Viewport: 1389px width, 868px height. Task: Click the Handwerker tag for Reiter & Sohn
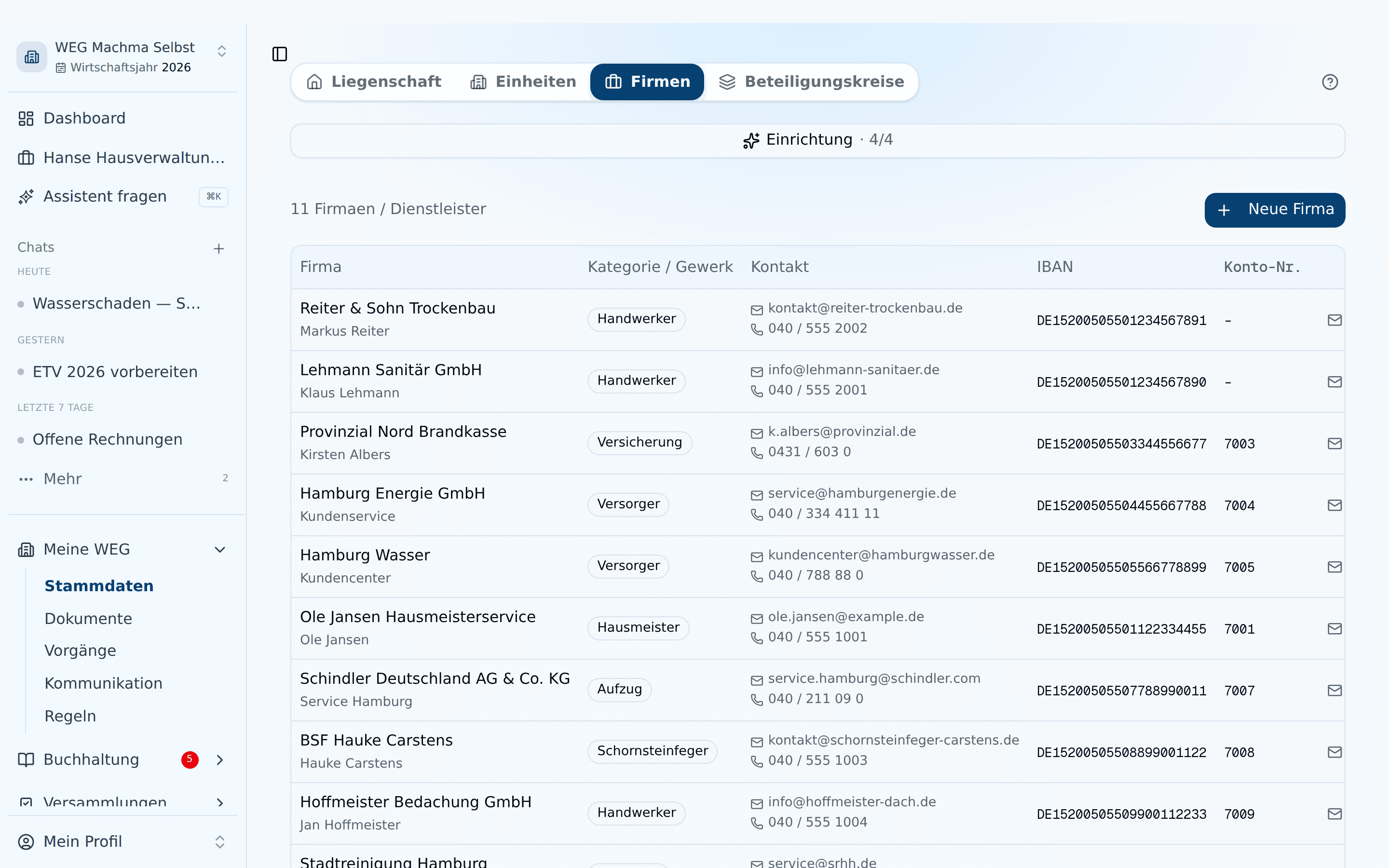click(636, 319)
